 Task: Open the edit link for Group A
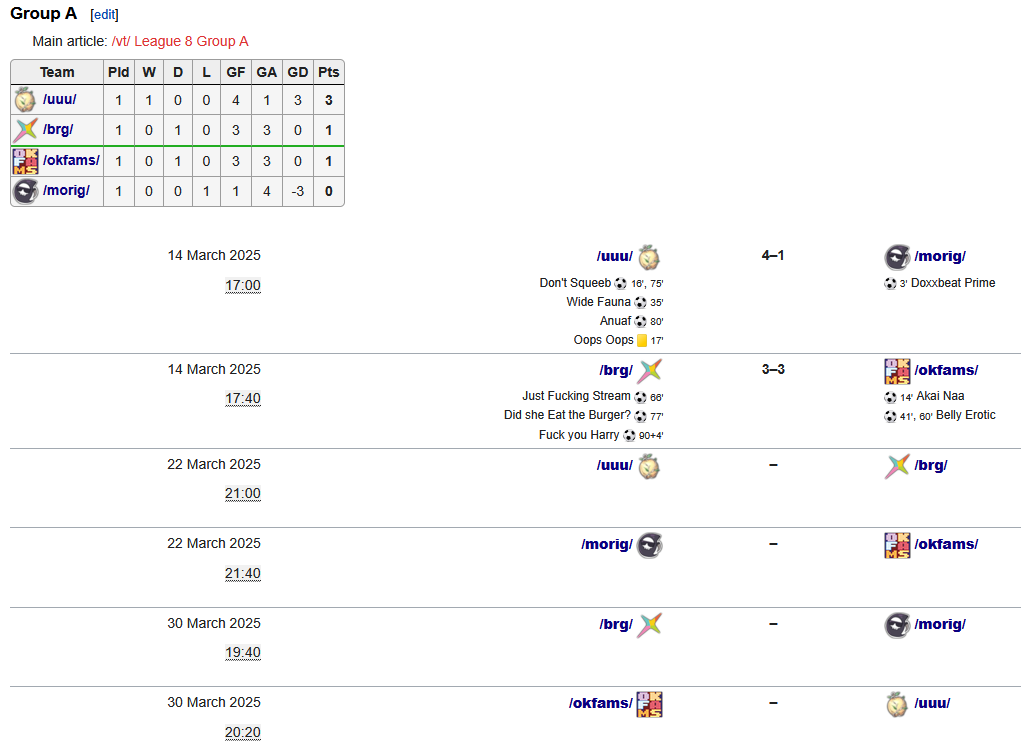coord(104,15)
